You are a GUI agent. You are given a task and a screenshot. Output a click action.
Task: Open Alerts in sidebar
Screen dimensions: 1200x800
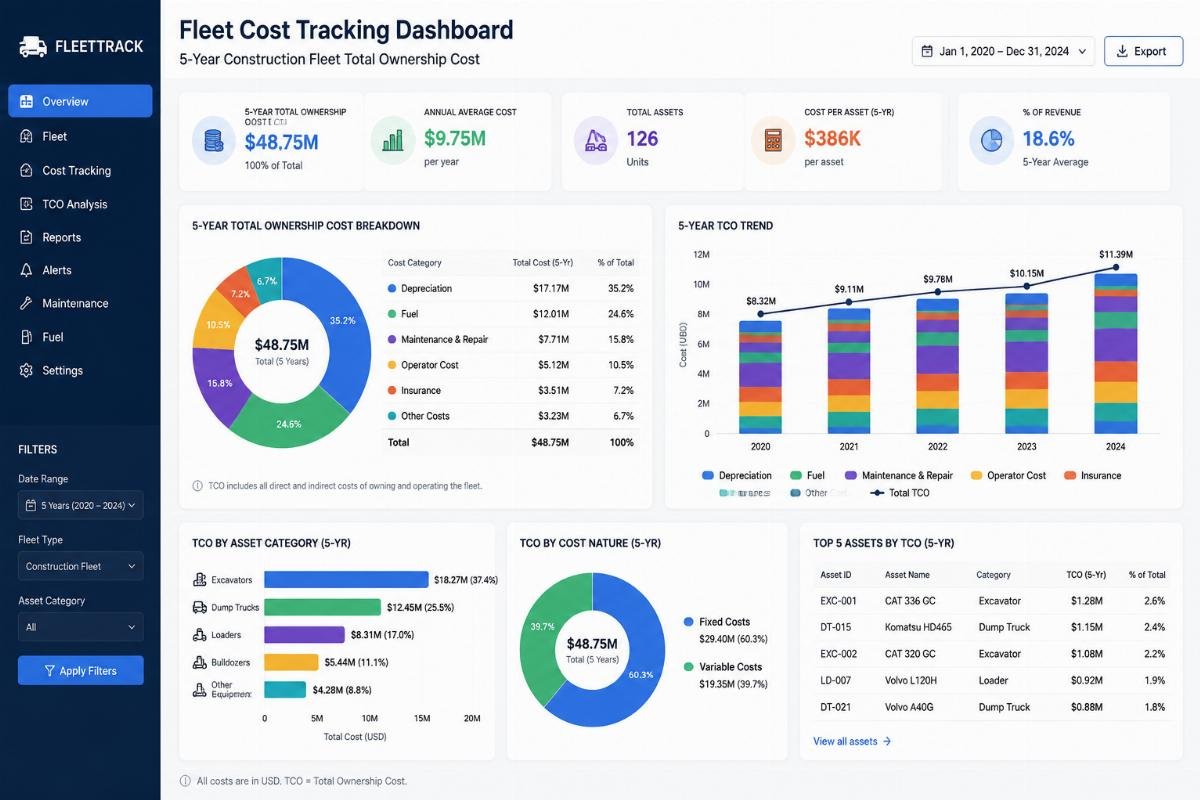[x=80, y=270]
